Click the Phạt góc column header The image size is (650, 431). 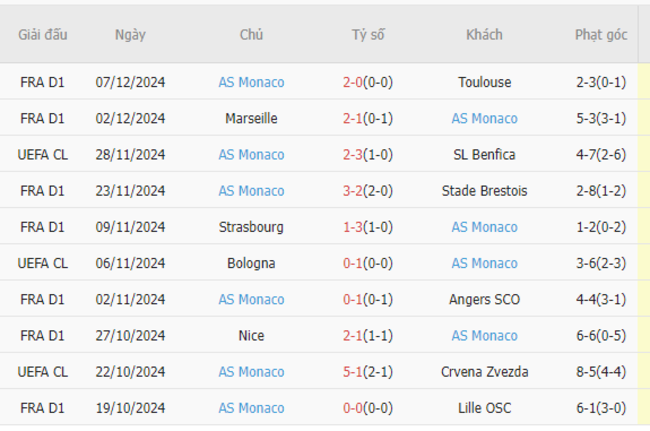coord(601,35)
